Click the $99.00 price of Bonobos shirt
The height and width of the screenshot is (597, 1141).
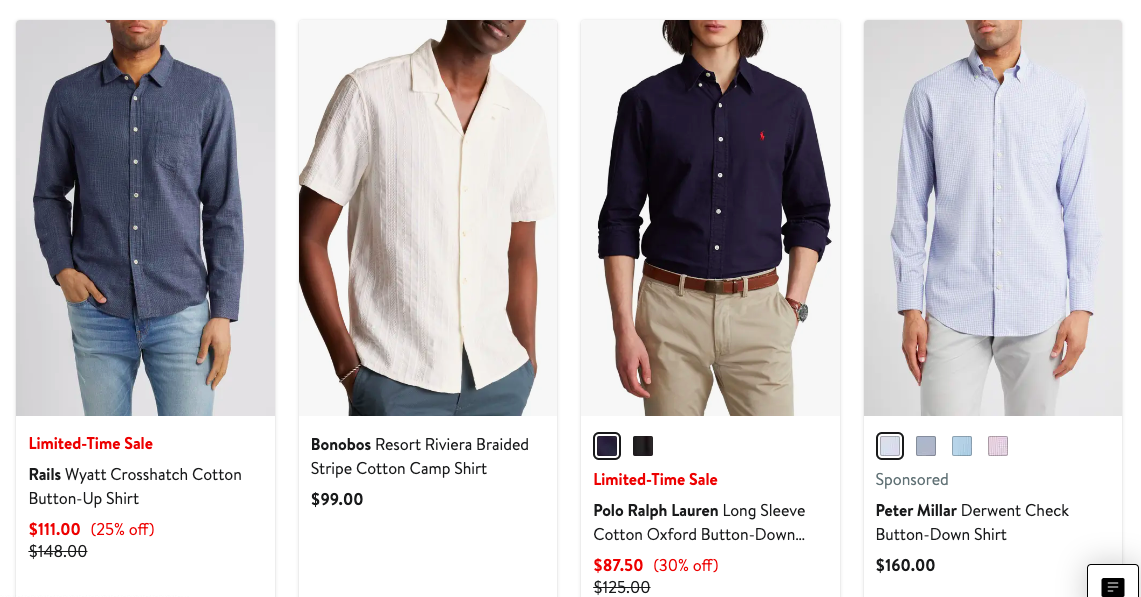(337, 499)
